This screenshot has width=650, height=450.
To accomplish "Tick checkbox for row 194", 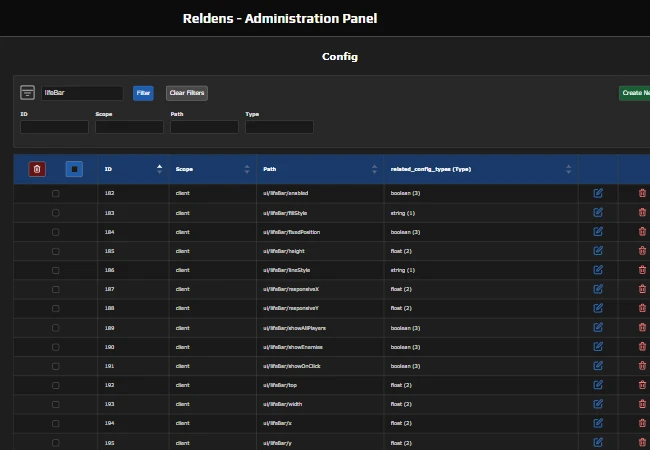I will pyautogui.click(x=56, y=423).
